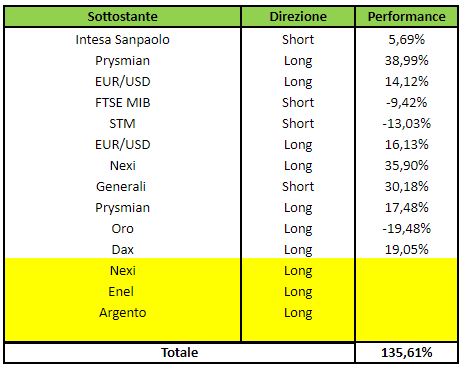Select the -13,03% performance value
466x369 pixels.
tap(406, 124)
